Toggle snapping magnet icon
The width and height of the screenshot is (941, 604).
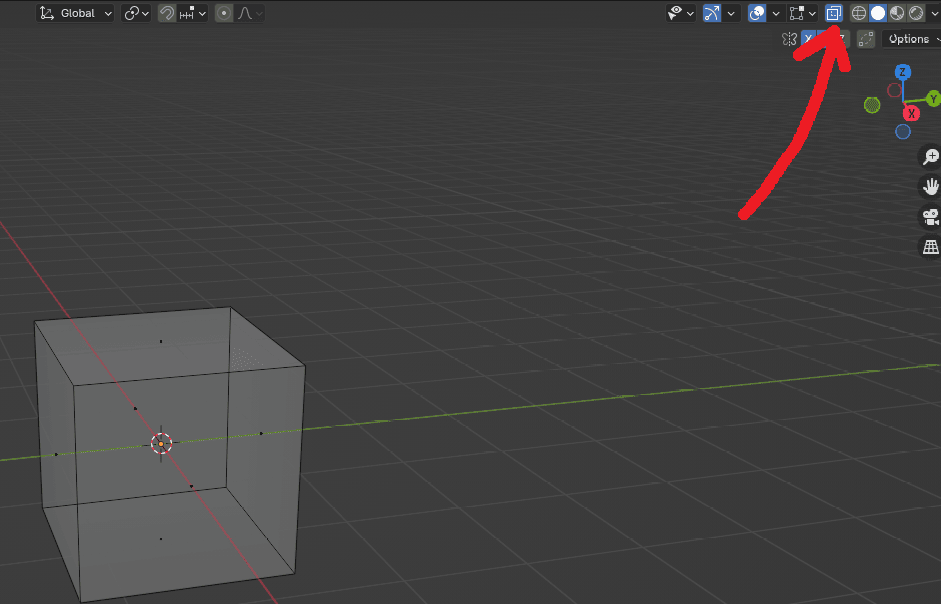[167, 13]
